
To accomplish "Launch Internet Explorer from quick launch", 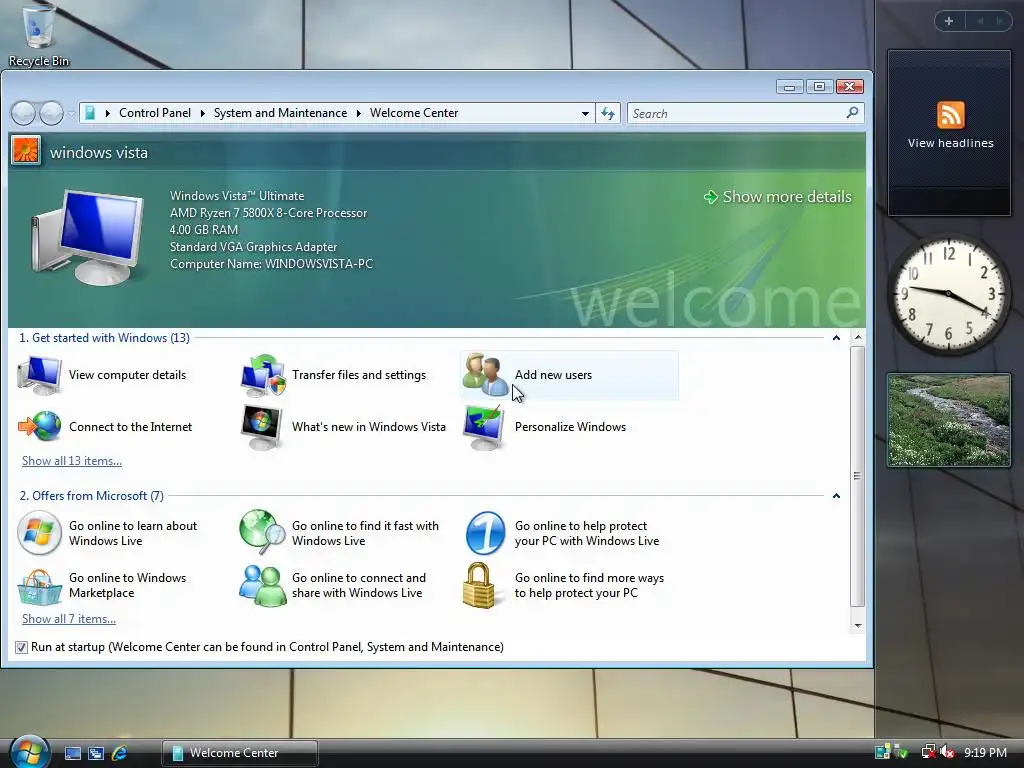I will (x=120, y=753).
